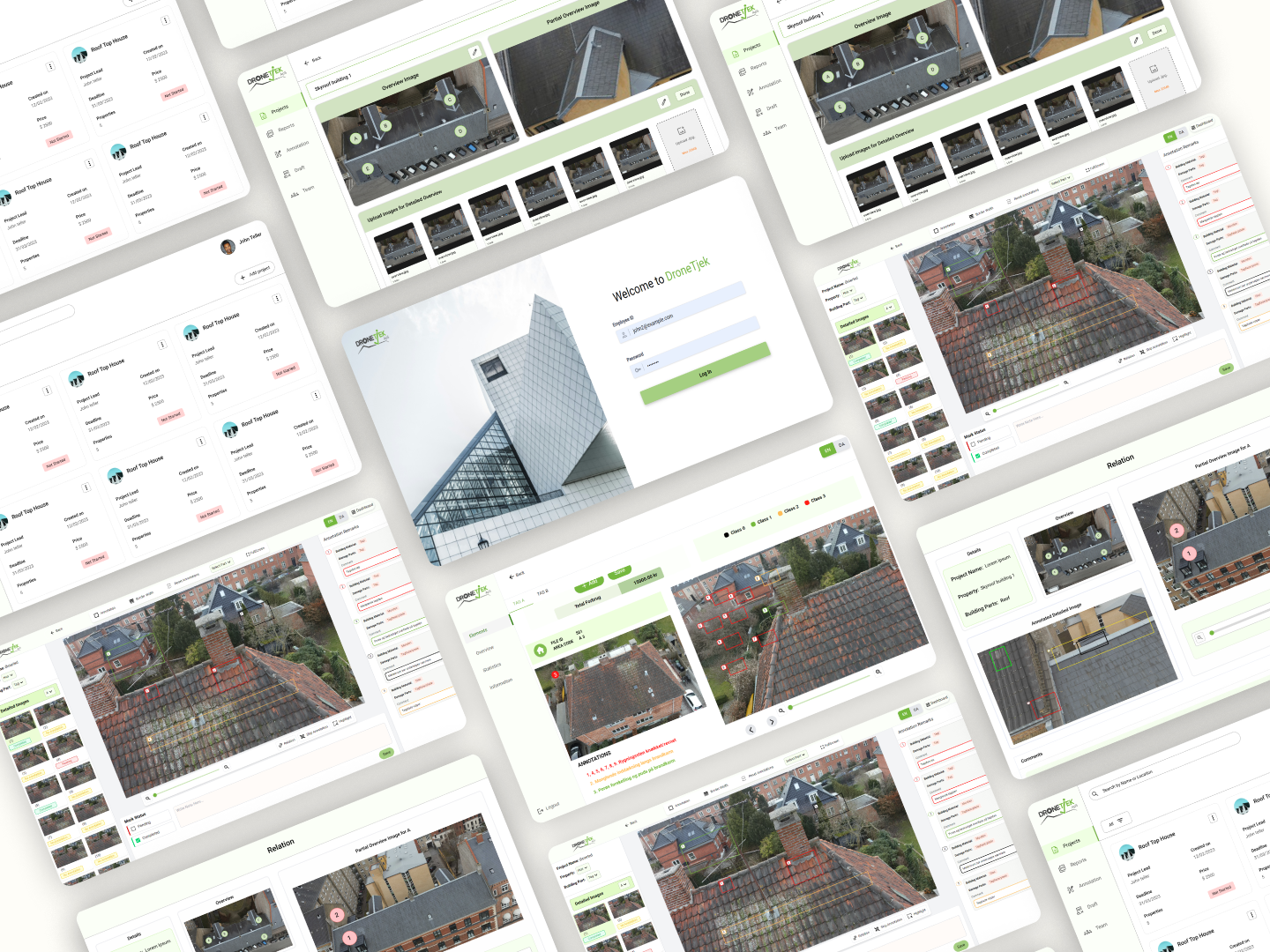Open Draft in bottom-right project list sidebar
The image size is (1270, 952).
(x=1087, y=907)
